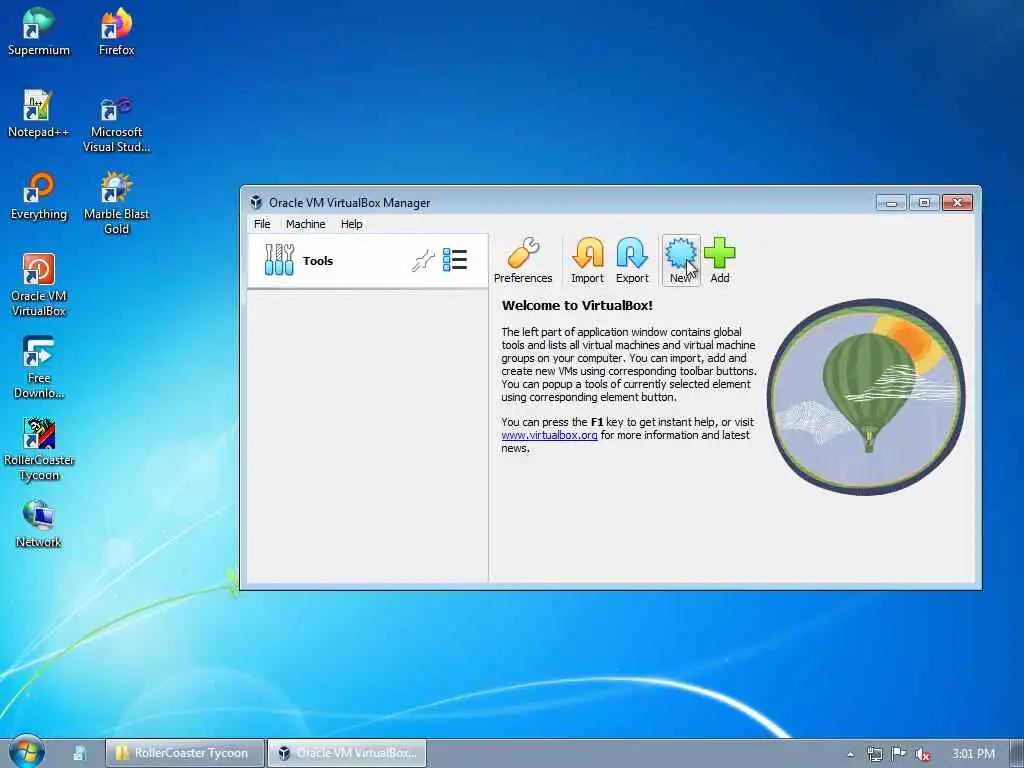Viewport: 1024px width, 768px height.
Task: Click the Welcome to VirtualBox! heading
Action: coord(577,305)
